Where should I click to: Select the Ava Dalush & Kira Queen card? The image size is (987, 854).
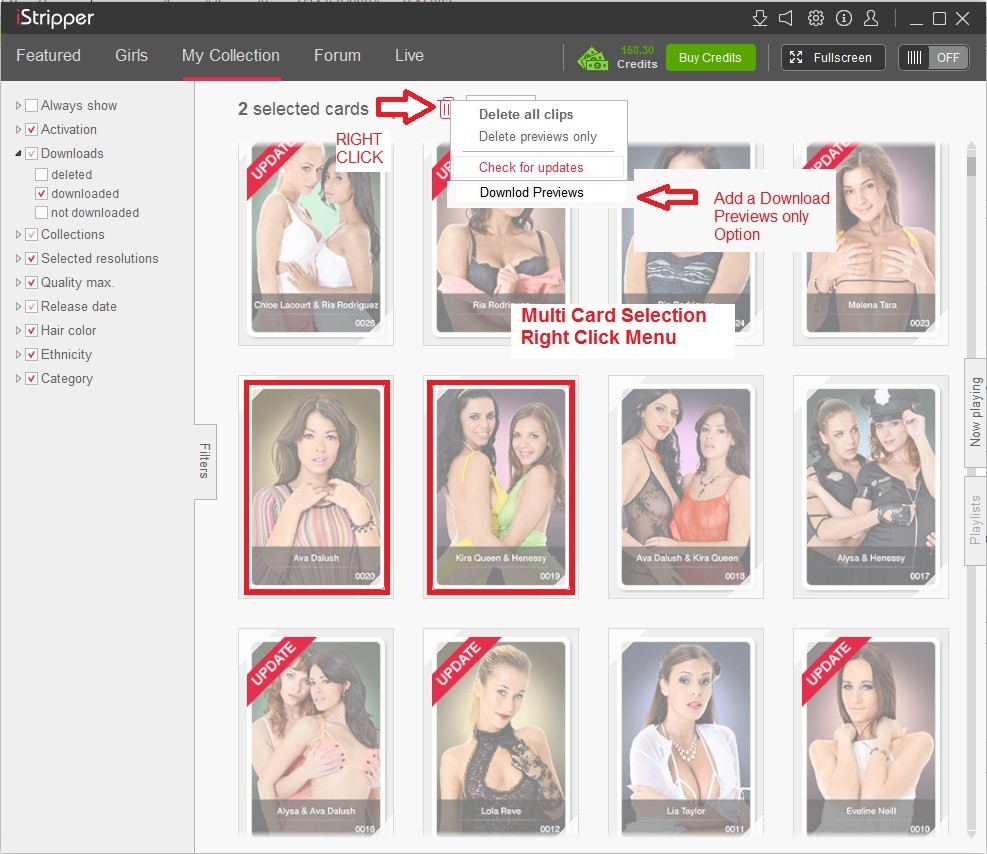(686, 486)
